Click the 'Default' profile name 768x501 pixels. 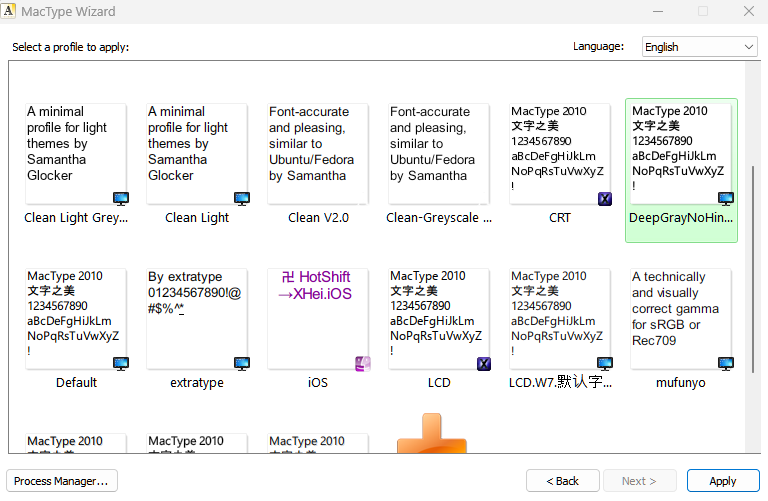[x=76, y=382]
